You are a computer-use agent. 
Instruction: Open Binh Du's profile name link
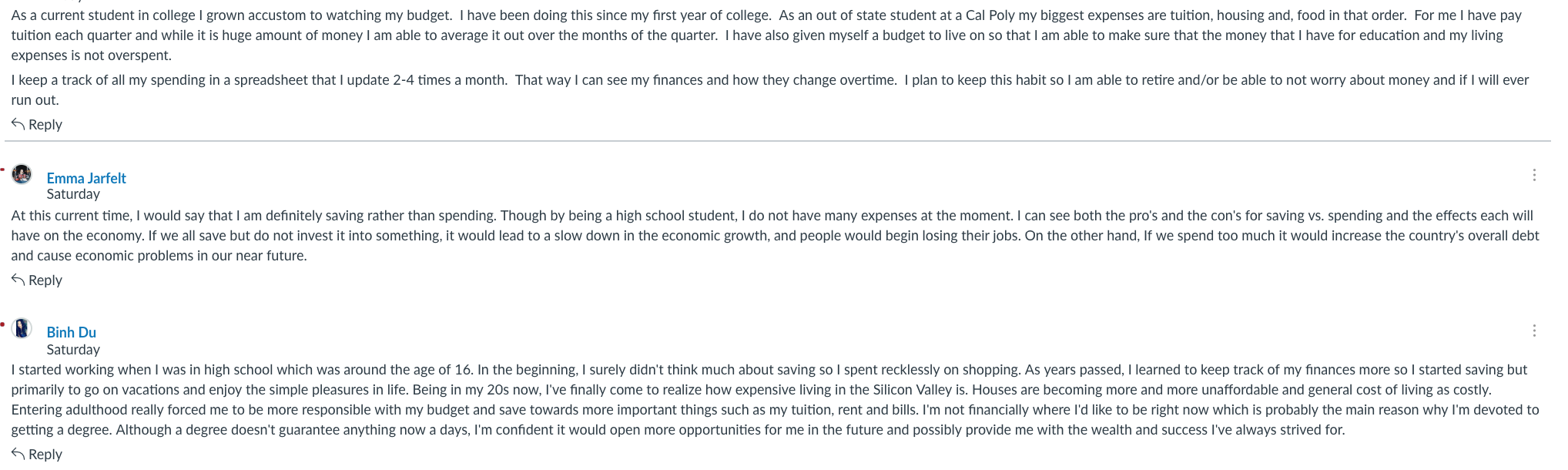[71, 332]
